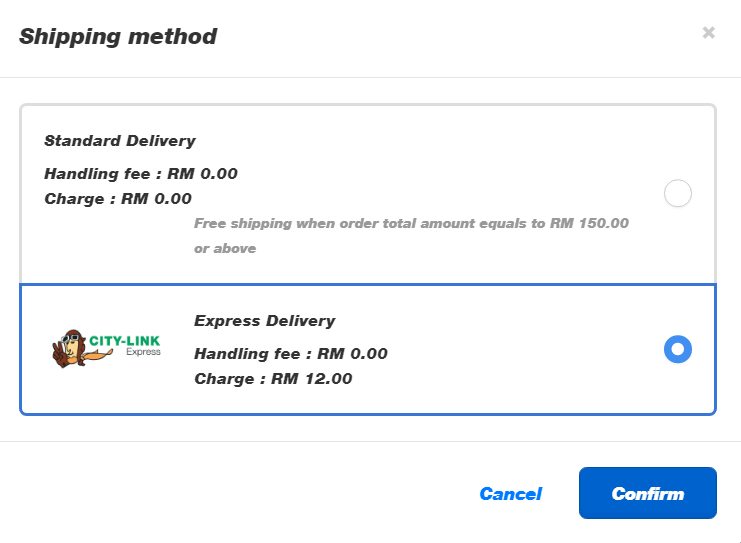Click the small Express word under CITY-LINK

pos(143,352)
